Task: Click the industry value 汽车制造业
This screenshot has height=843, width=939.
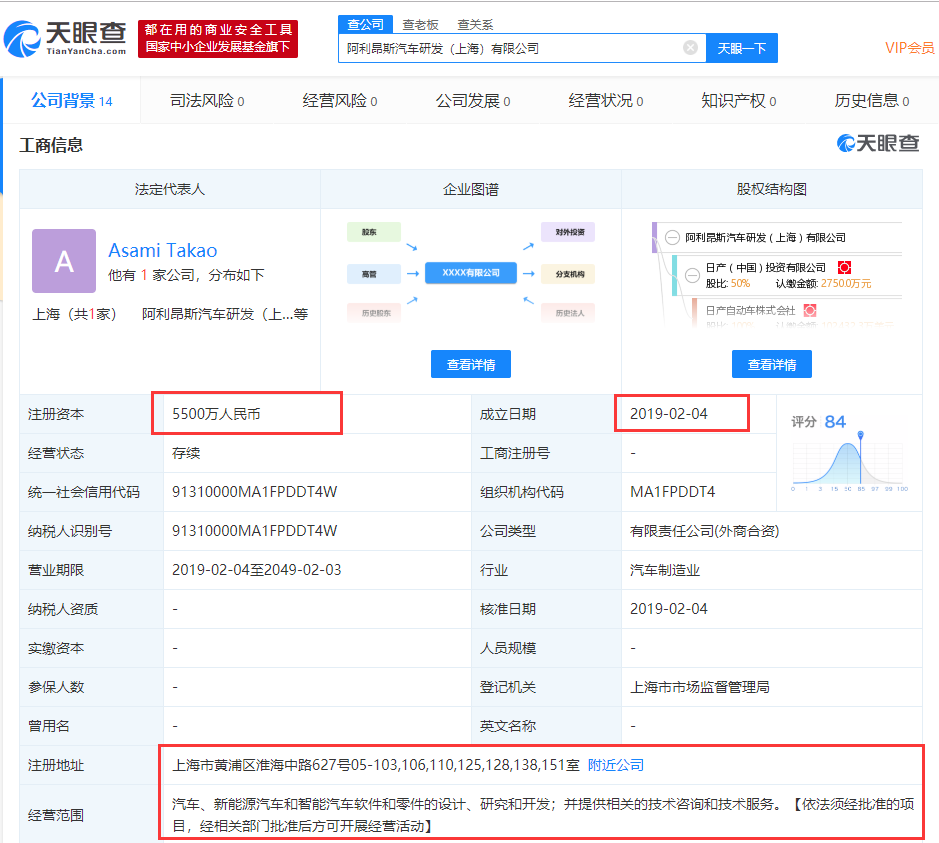Action: coord(665,570)
